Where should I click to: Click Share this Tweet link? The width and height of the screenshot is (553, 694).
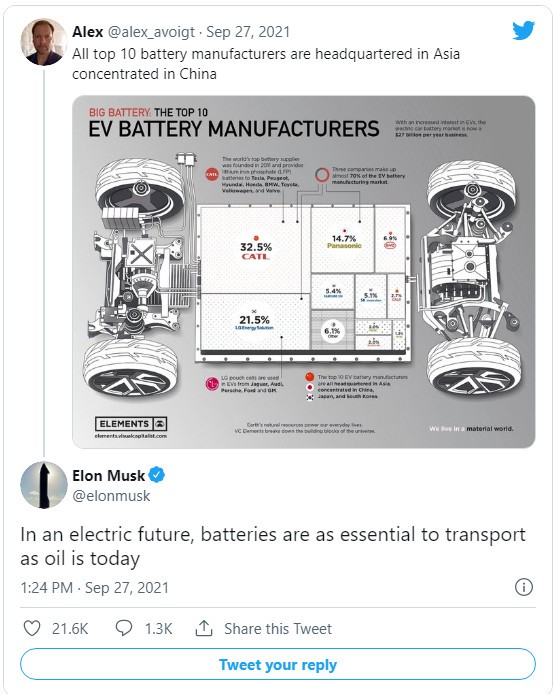(x=278, y=628)
